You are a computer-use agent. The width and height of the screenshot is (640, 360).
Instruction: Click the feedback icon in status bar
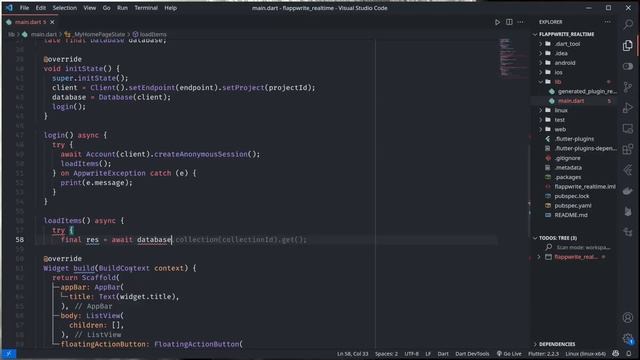616,353
